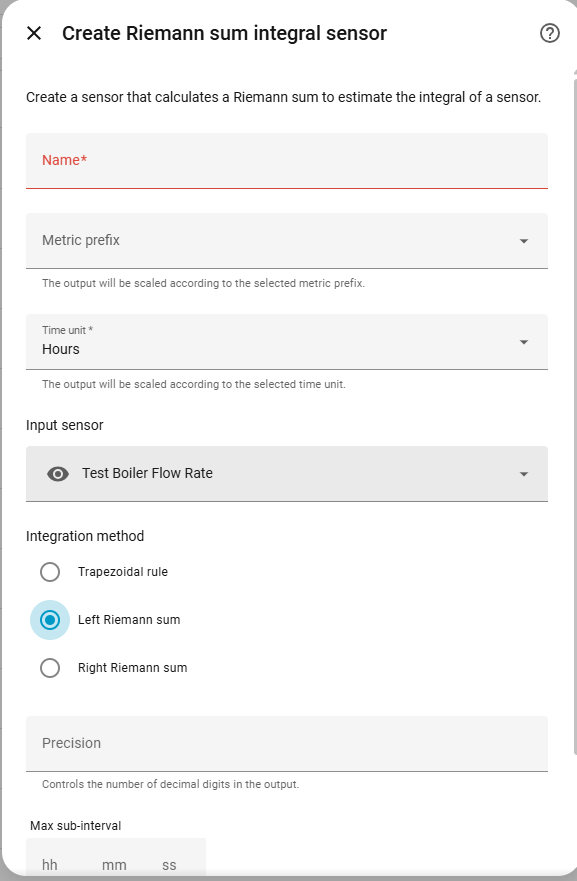The height and width of the screenshot is (881, 577).
Task: Open the Input sensor entity picker
Action: 287,474
